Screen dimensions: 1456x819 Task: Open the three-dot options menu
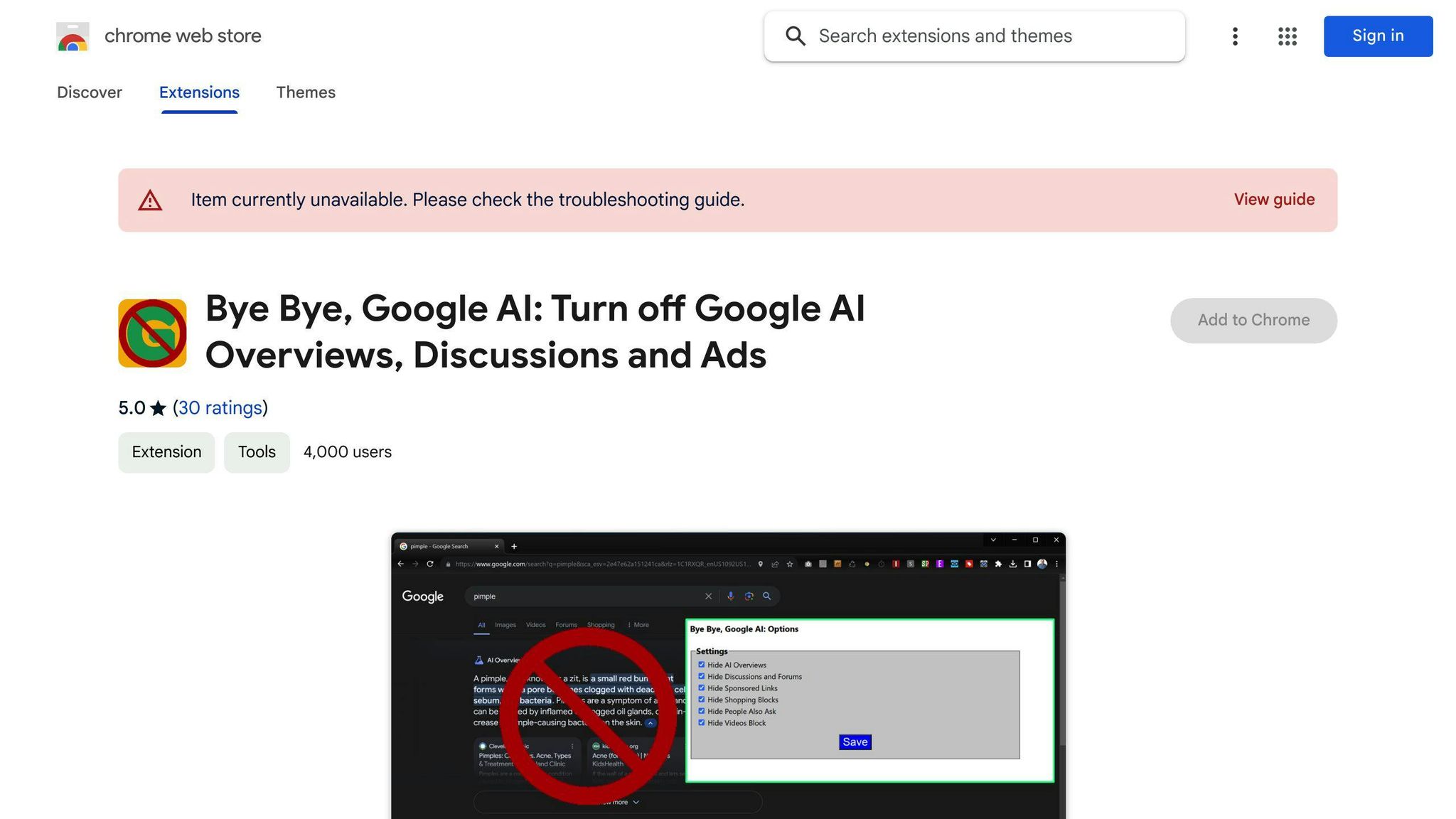(x=1236, y=36)
